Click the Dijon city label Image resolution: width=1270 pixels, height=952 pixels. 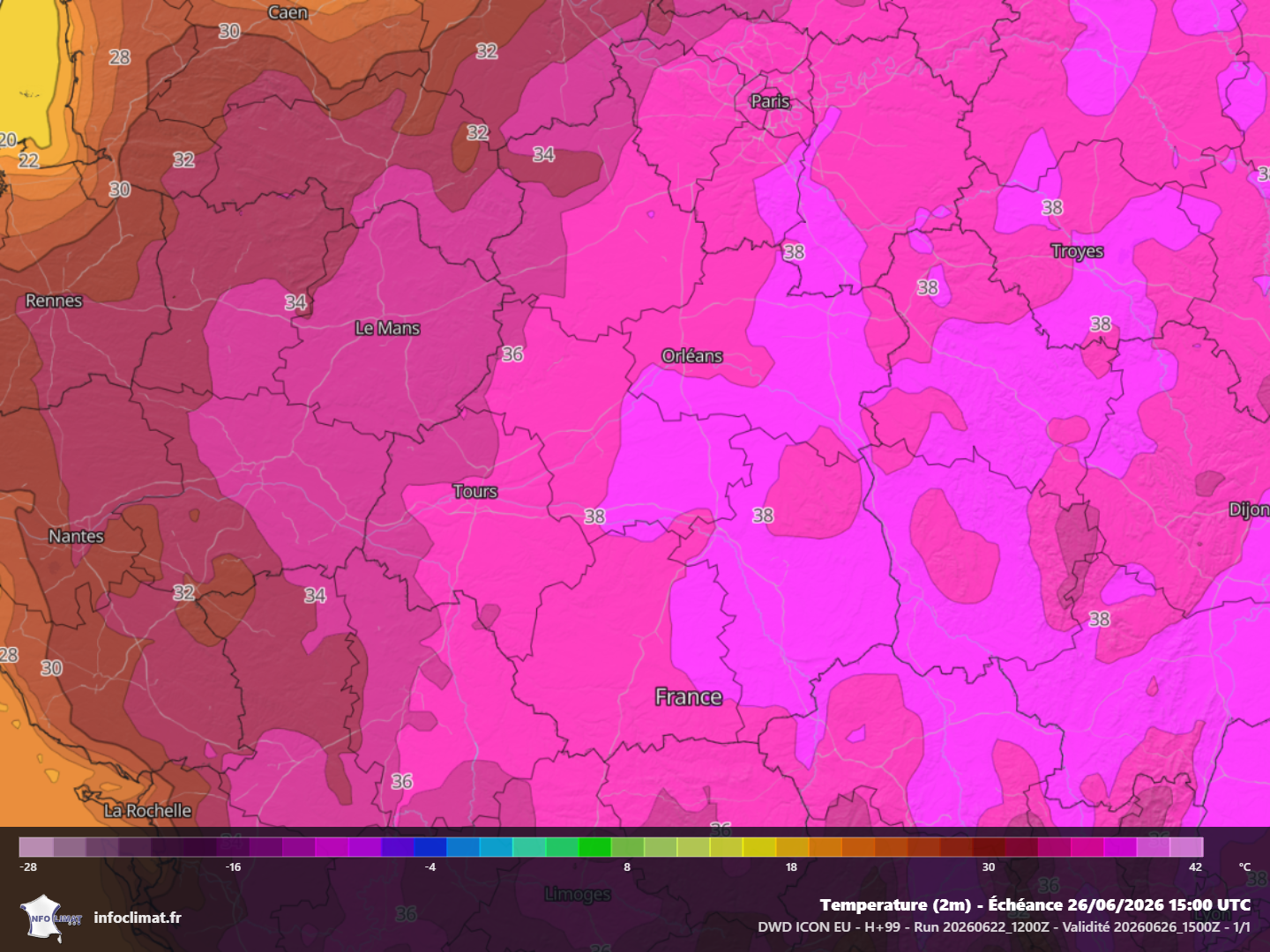[x=1250, y=509]
